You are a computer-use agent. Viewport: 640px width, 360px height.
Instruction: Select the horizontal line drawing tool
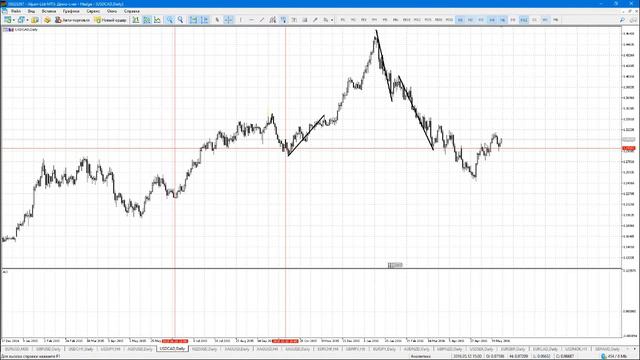(x=251, y=20)
